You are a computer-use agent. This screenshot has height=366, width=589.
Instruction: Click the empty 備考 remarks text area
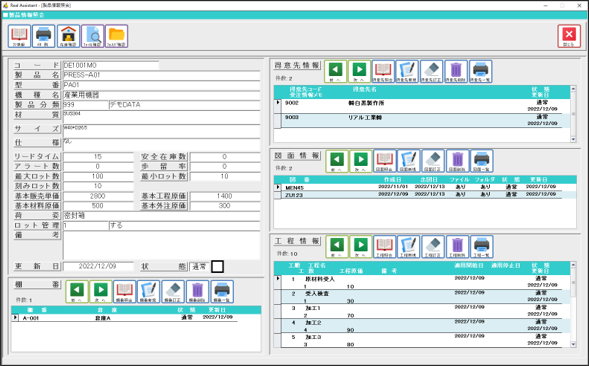click(x=161, y=245)
